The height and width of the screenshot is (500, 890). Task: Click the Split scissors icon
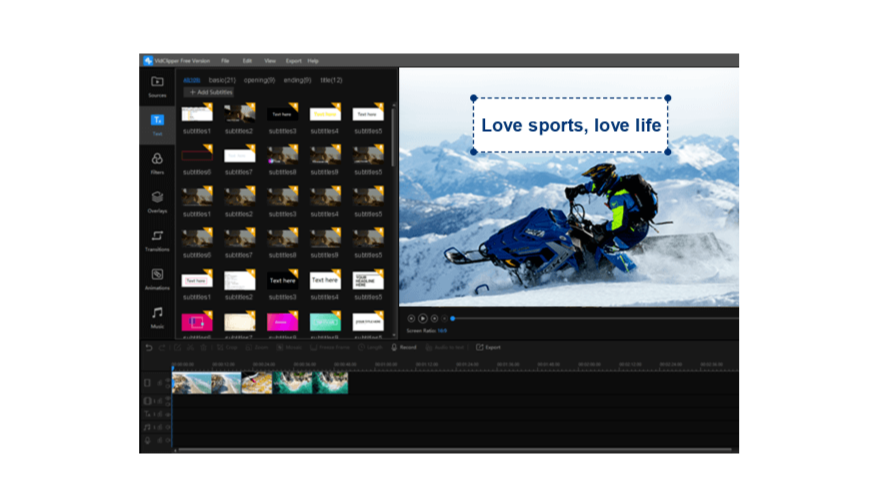[191, 347]
